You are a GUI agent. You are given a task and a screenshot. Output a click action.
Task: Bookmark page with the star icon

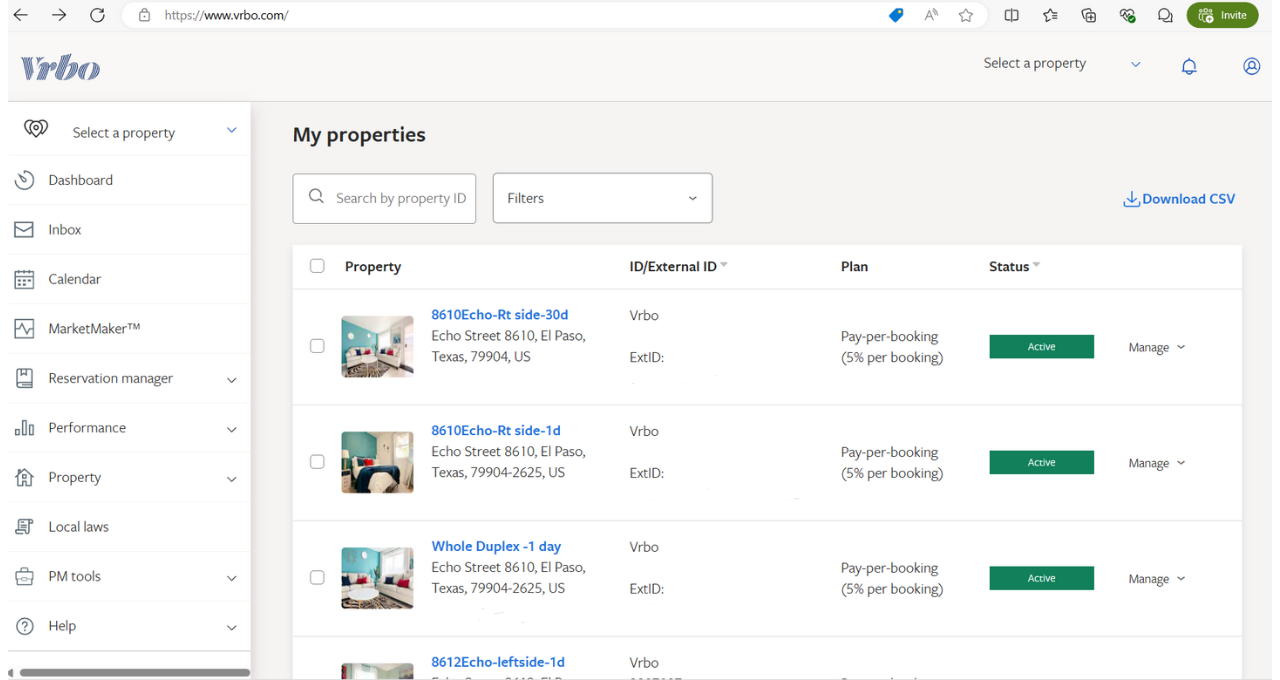pos(966,15)
